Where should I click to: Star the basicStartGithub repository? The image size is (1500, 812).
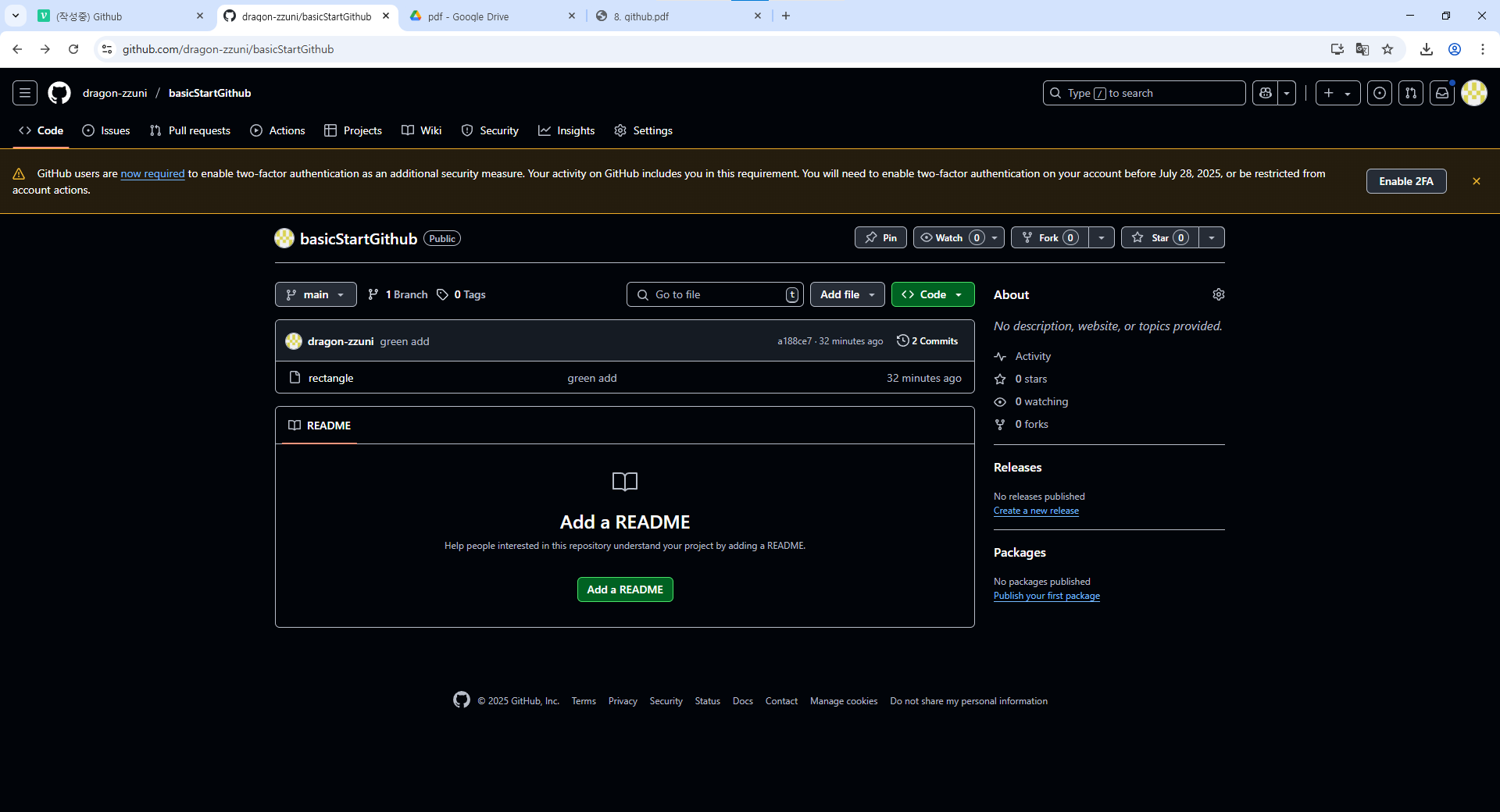point(1160,237)
